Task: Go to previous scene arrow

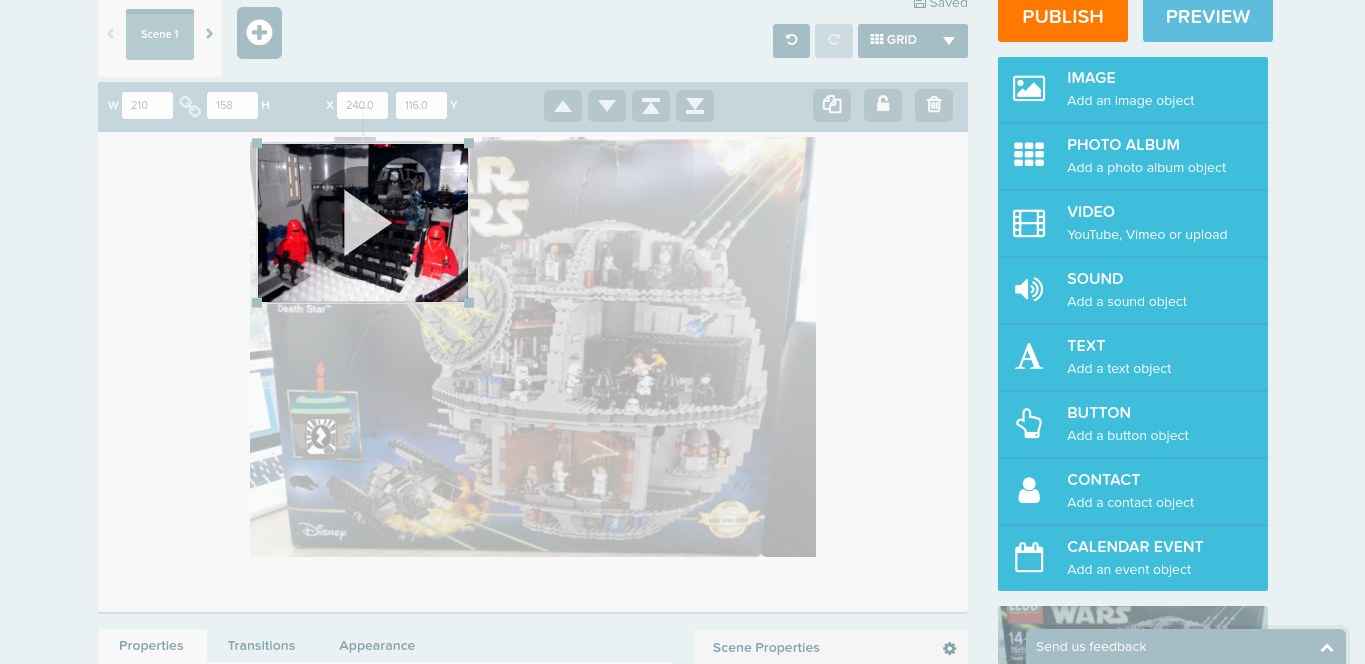Action: coord(110,34)
